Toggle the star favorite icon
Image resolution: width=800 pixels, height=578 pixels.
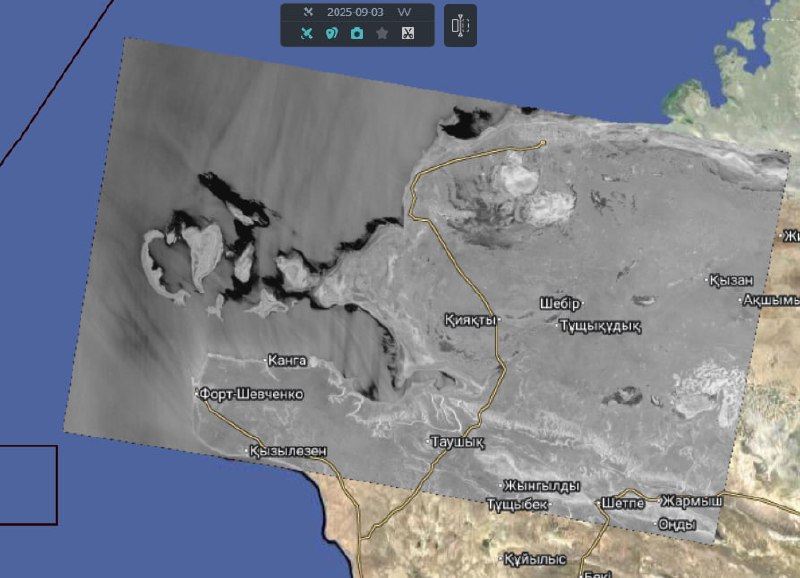pyautogui.click(x=382, y=33)
